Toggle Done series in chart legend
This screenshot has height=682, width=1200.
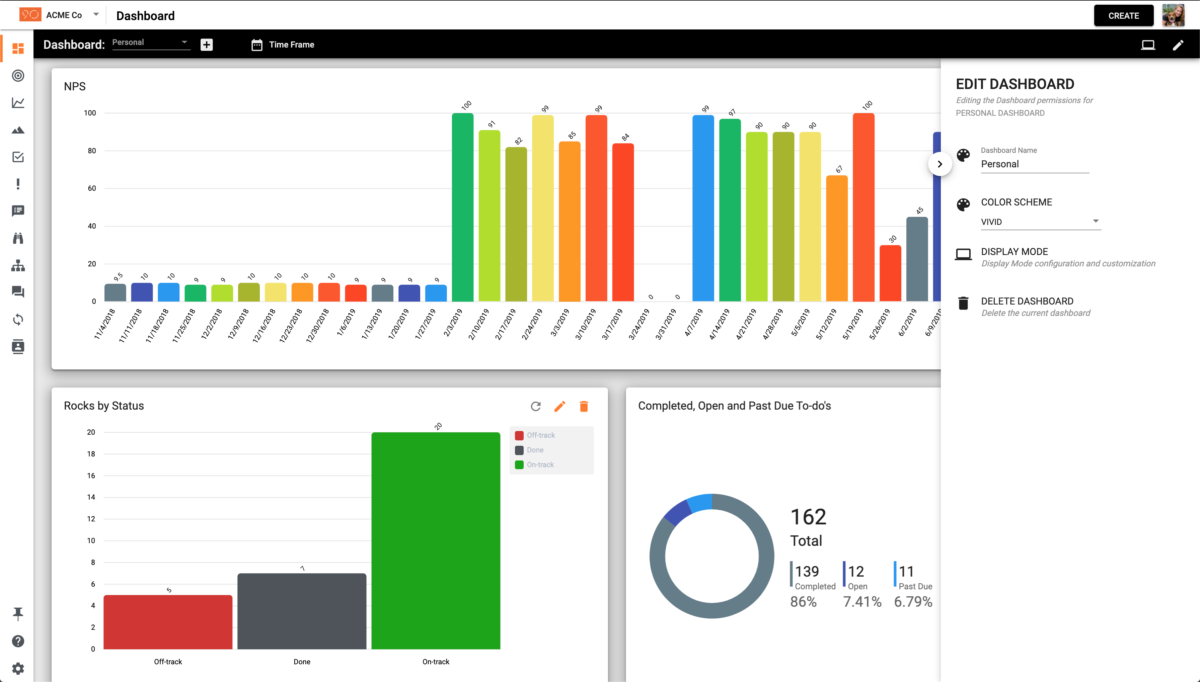coord(535,450)
